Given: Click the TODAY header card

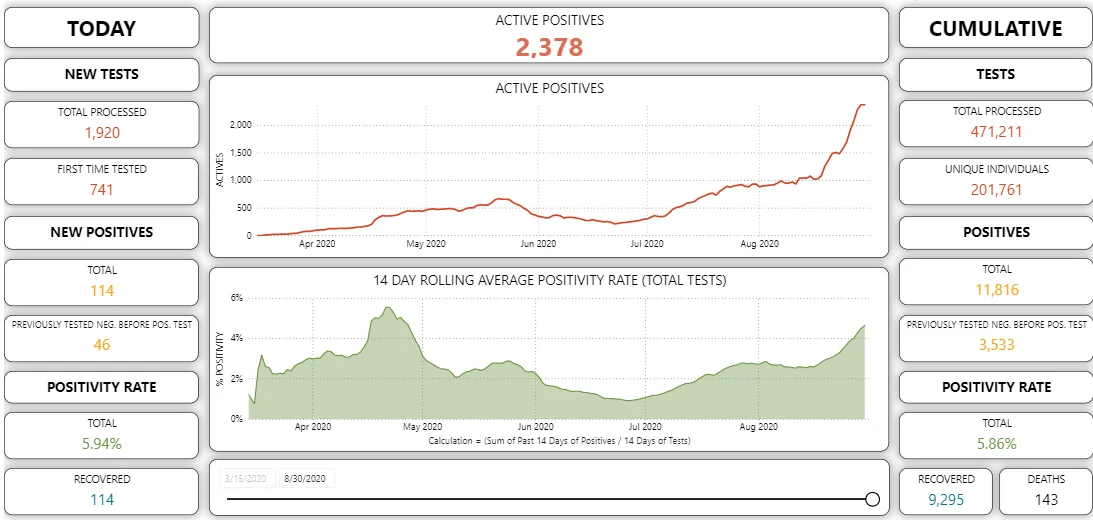Looking at the screenshot, I should pyautogui.click(x=102, y=28).
